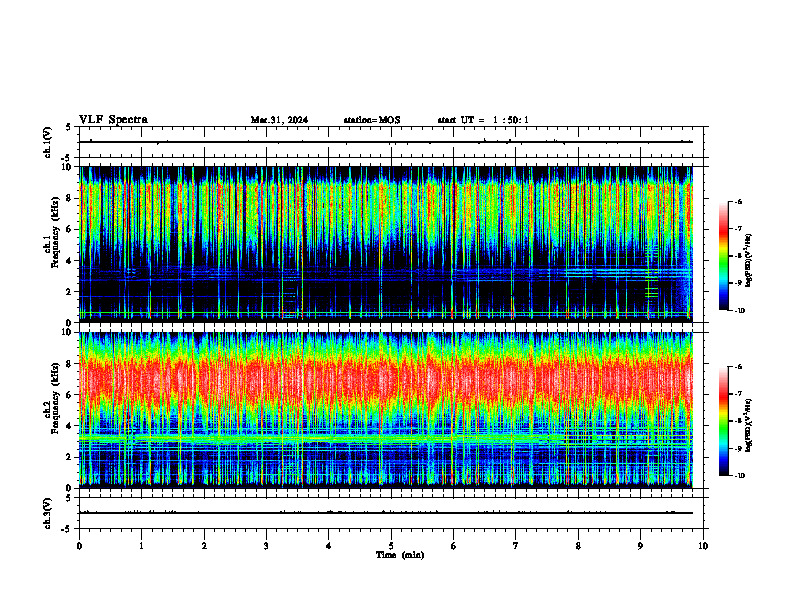The image size is (792, 612).
Task: Click the time axis tick label "9"
Action: click(640, 546)
